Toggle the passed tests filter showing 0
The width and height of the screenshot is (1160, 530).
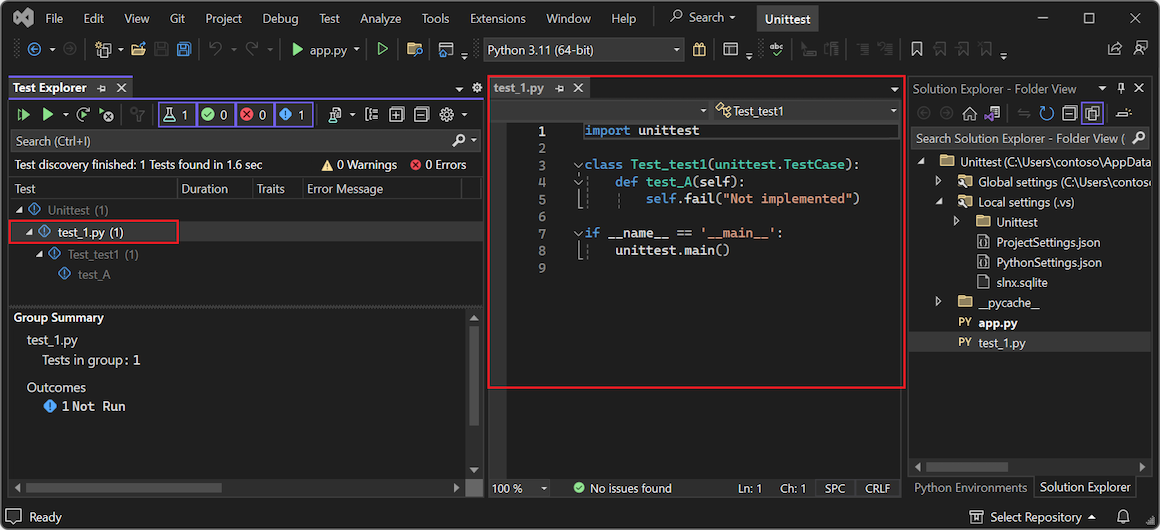[216, 115]
